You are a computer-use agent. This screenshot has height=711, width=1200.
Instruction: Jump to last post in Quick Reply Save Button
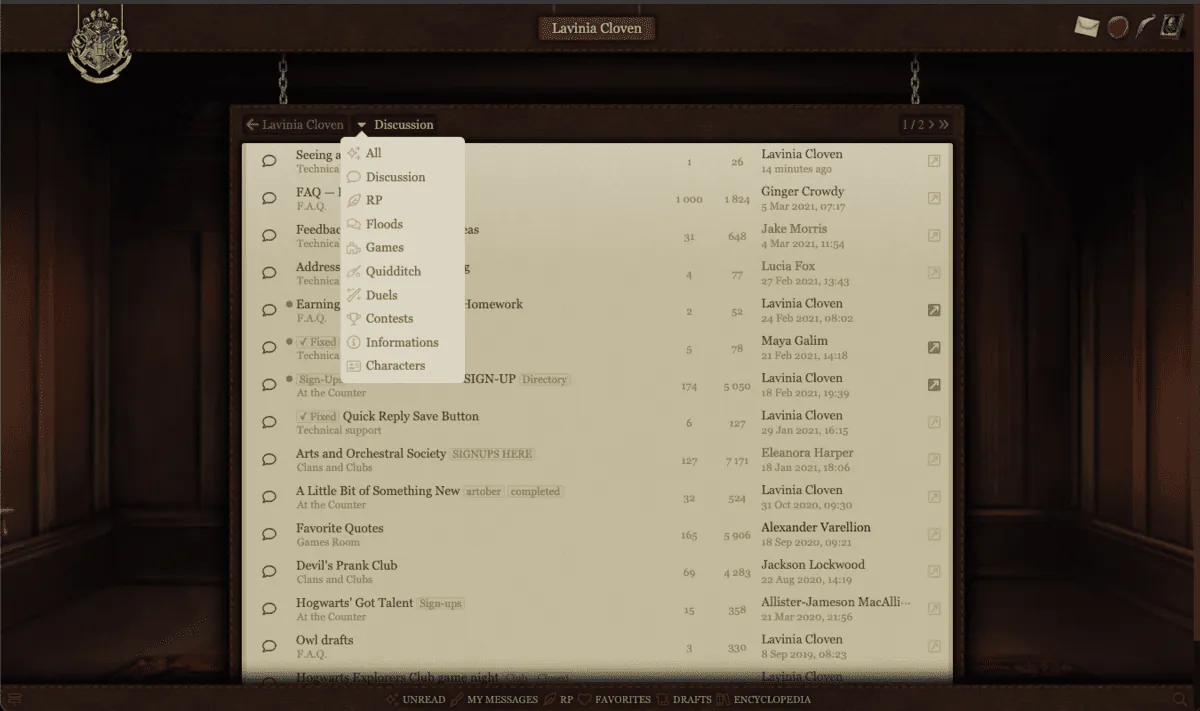pos(934,422)
